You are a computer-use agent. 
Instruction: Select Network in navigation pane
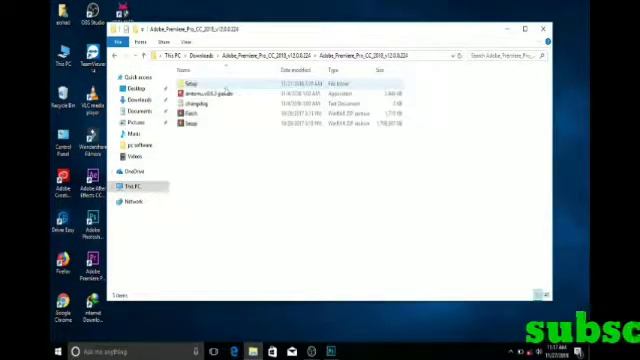click(x=133, y=202)
